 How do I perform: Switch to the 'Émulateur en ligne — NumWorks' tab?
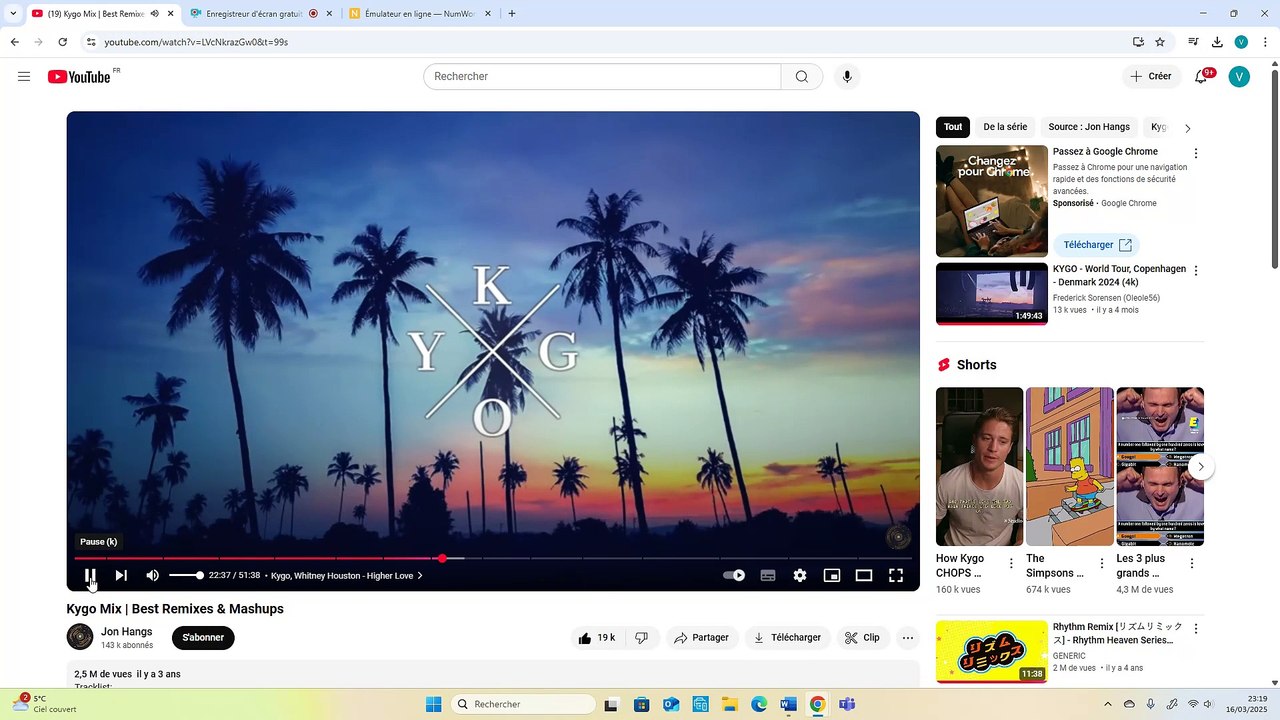[x=421, y=14]
